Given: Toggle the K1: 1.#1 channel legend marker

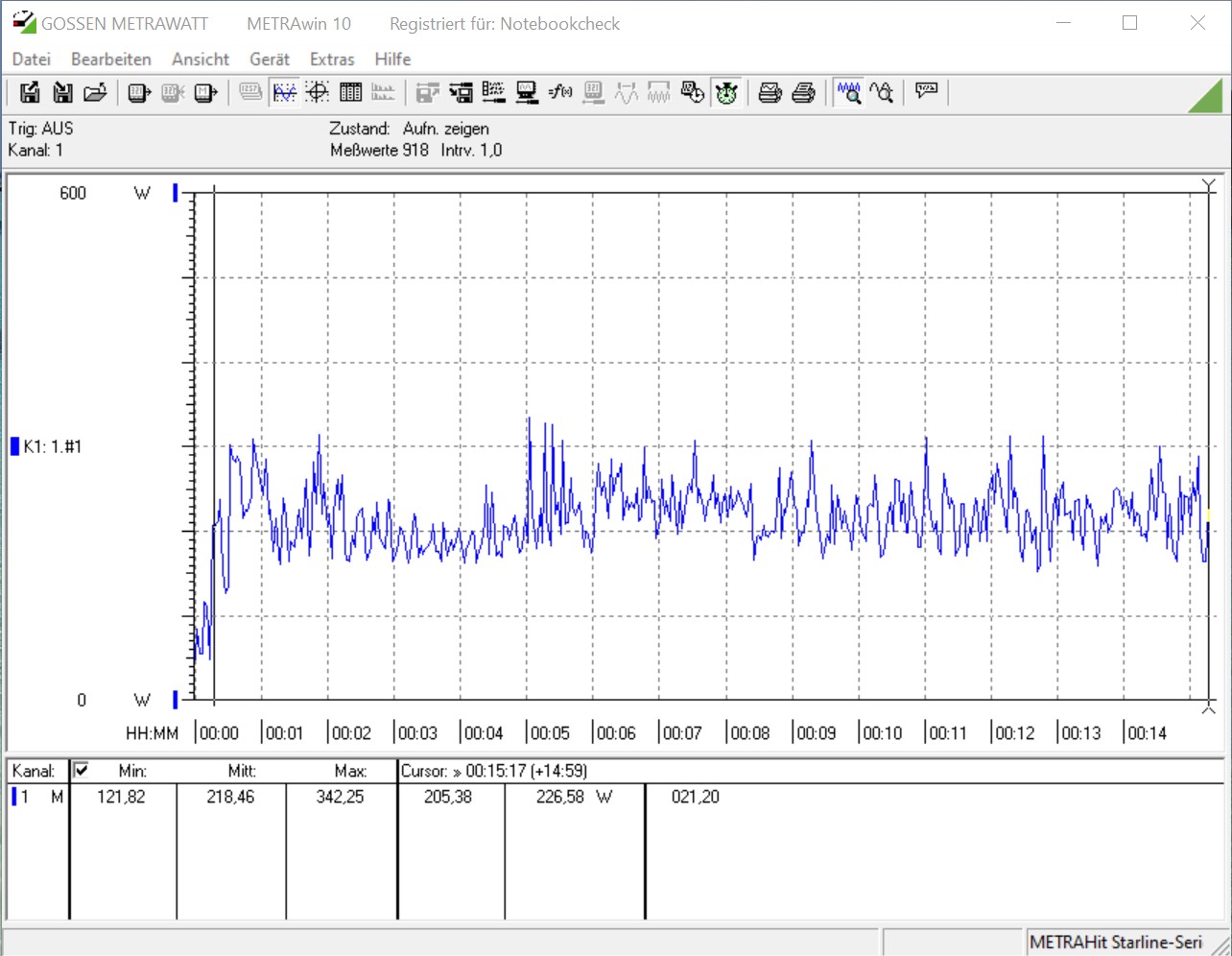Looking at the screenshot, I should point(14,446).
